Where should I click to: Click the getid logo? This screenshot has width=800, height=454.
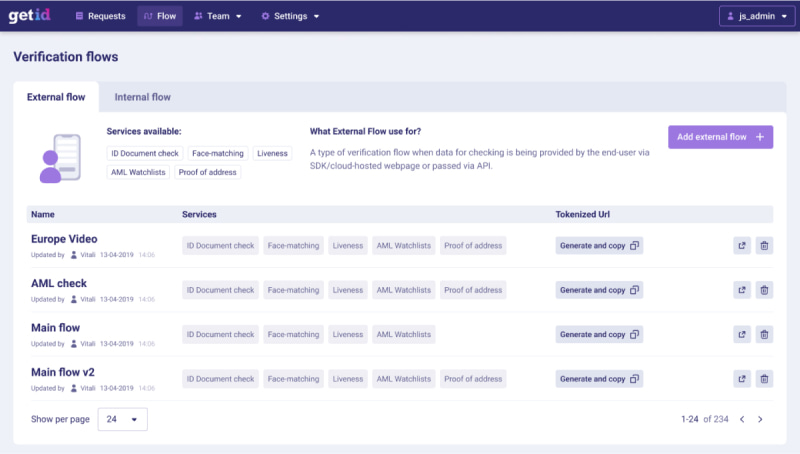pyautogui.click(x=29, y=15)
